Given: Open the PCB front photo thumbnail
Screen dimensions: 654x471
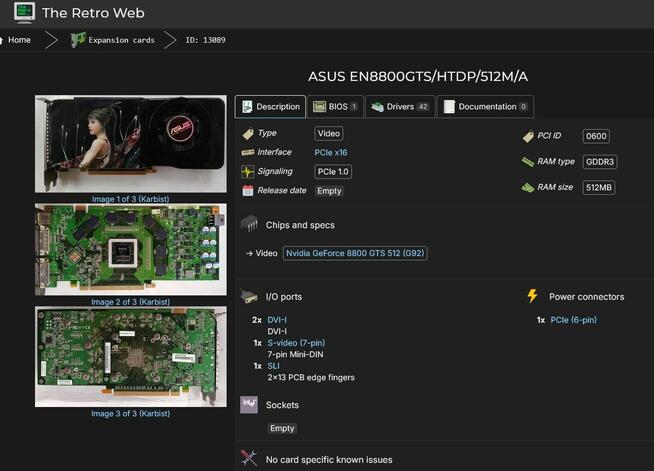Looking at the screenshot, I should 131,249.
